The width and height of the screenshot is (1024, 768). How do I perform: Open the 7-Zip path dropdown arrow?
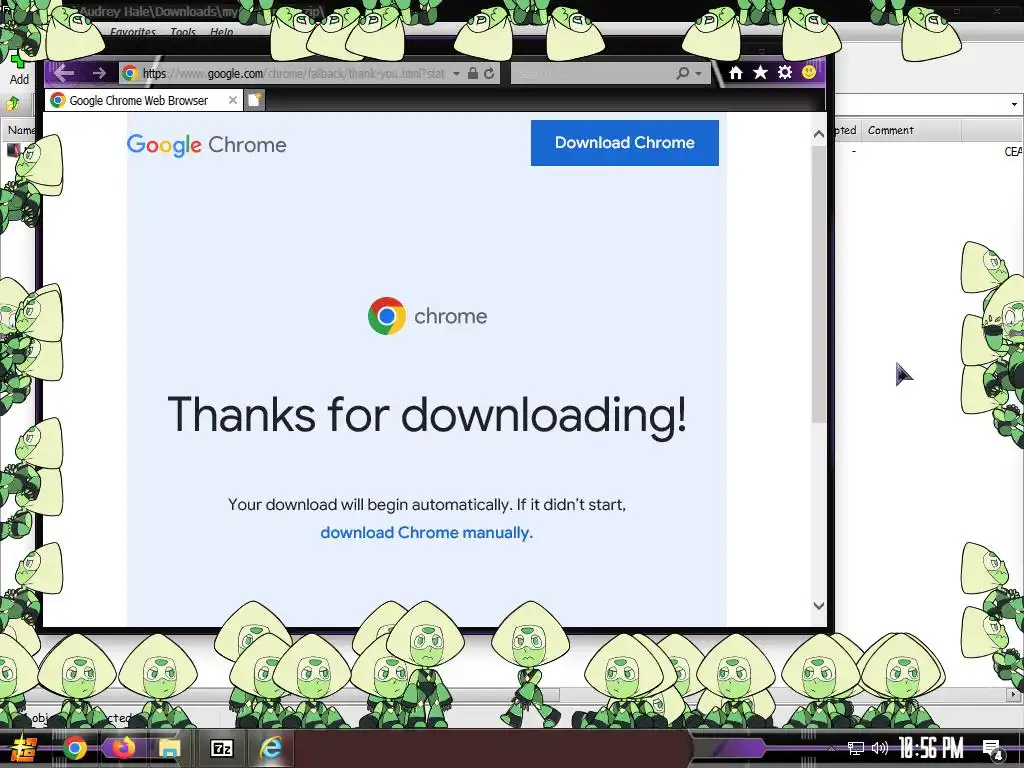coord(1014,104)
